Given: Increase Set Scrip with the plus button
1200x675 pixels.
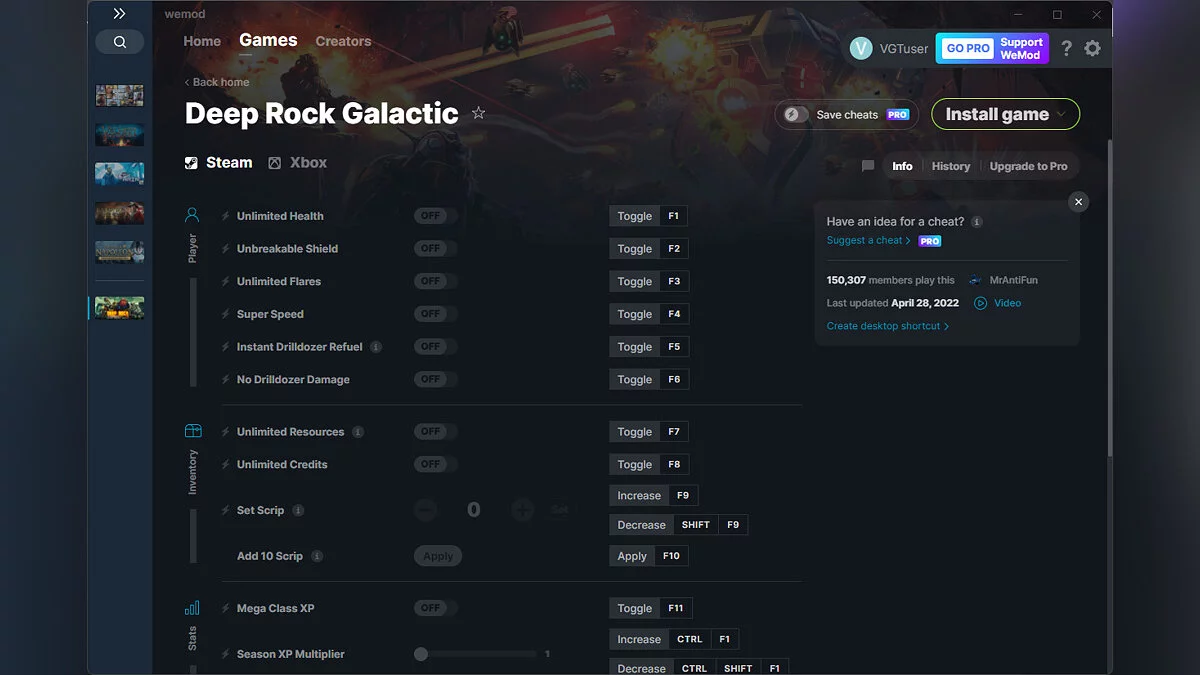Looking at the screenshot, I should 522,509.
